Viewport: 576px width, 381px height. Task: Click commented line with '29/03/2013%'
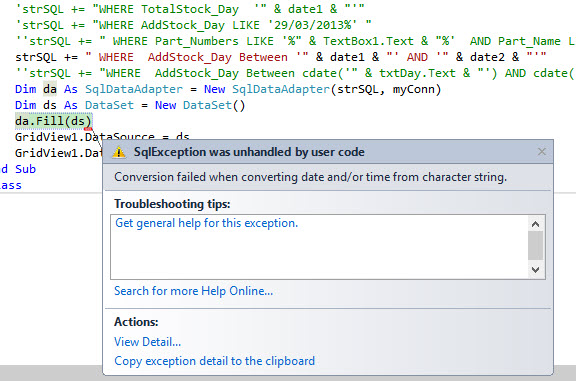pos(193,25)
